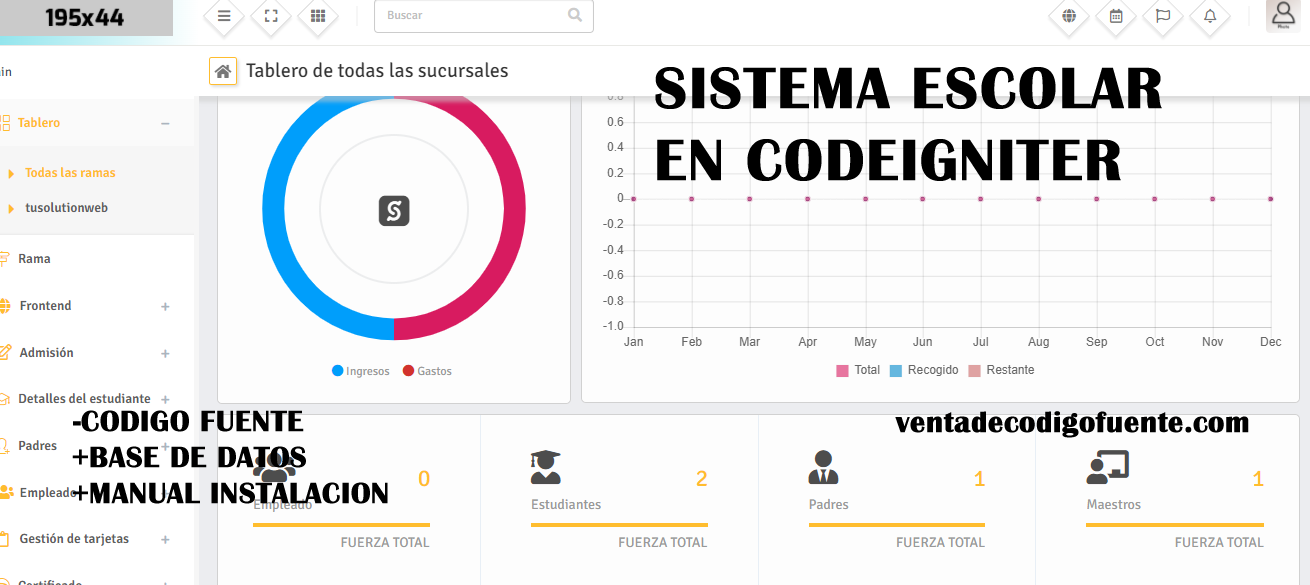The width and height of the screenshot is (1310, 585).
Task: Expand the Admisión menu section
Action: click(x=164, y=352)
